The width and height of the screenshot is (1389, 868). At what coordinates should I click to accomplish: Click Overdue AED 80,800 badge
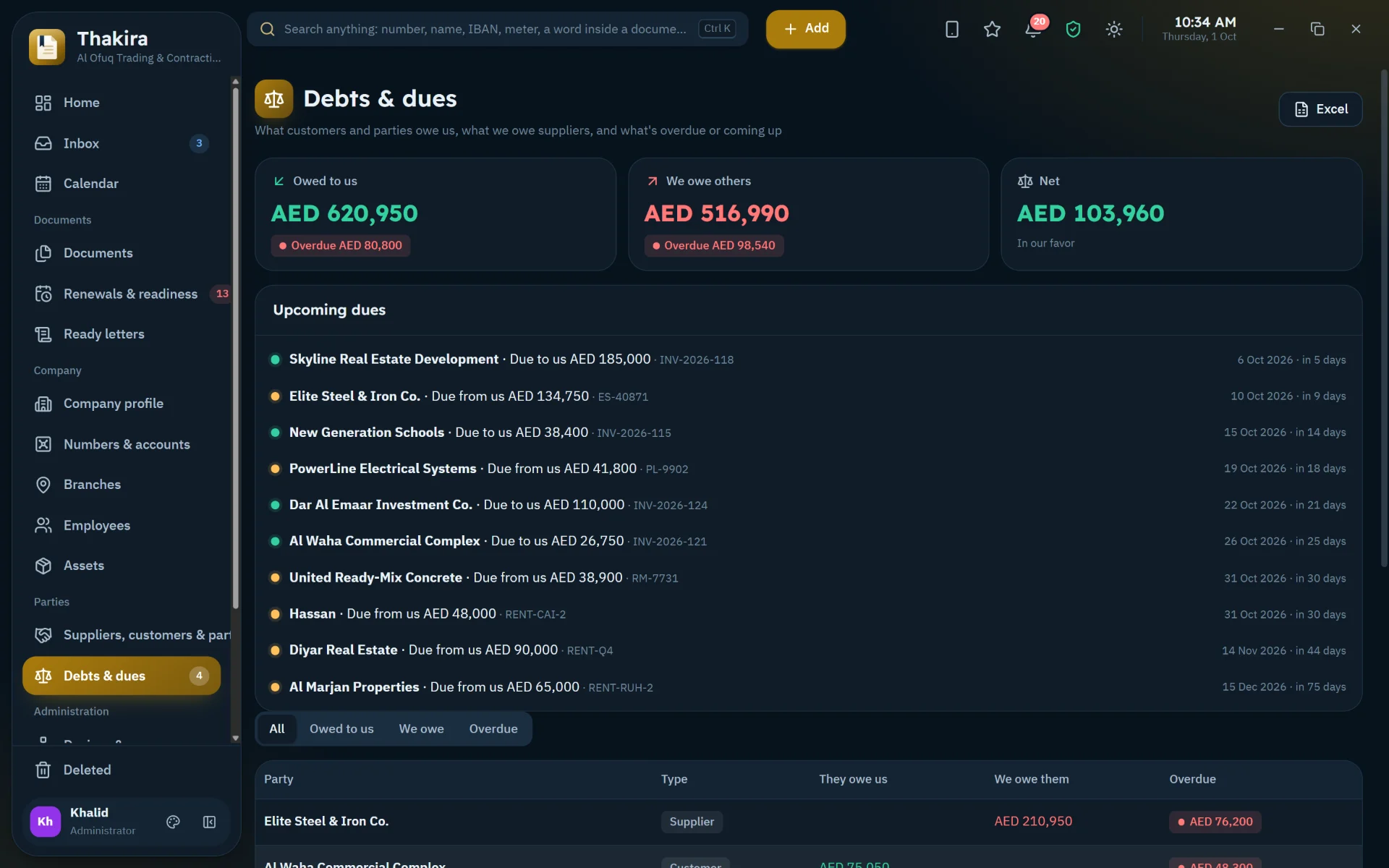pos(341,246)
